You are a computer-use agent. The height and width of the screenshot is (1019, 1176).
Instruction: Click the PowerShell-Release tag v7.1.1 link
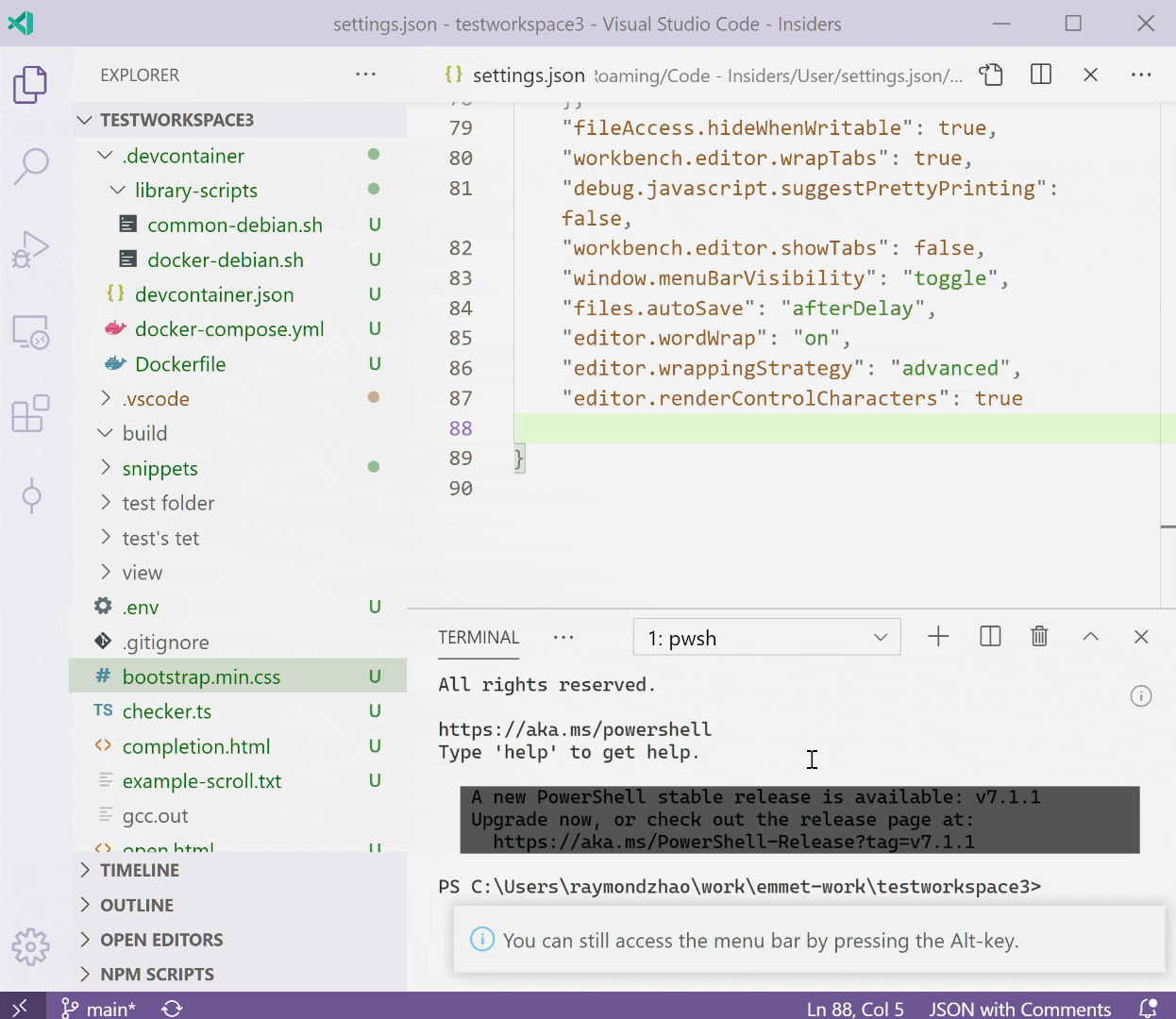coord(734,842)
